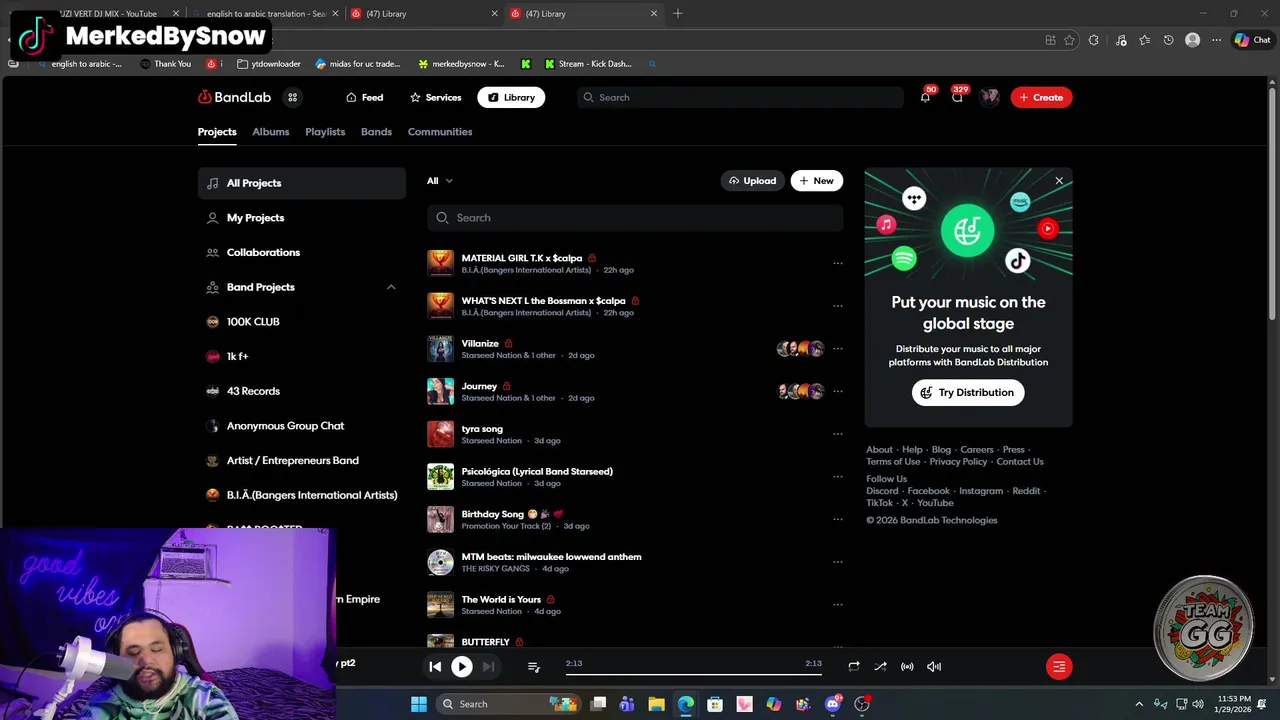Click the Upload button
Viewport: 1280px width, 720px height.
point(753,181)
